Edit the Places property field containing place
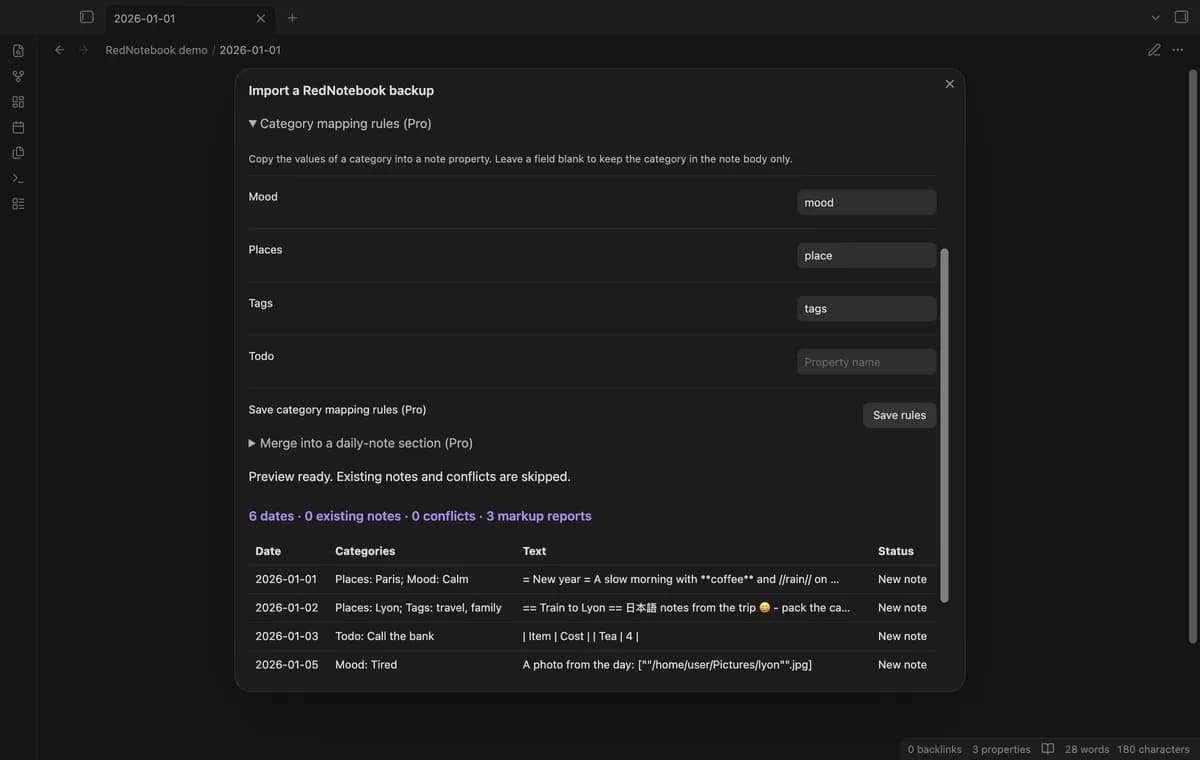 [x=867, y=256]
